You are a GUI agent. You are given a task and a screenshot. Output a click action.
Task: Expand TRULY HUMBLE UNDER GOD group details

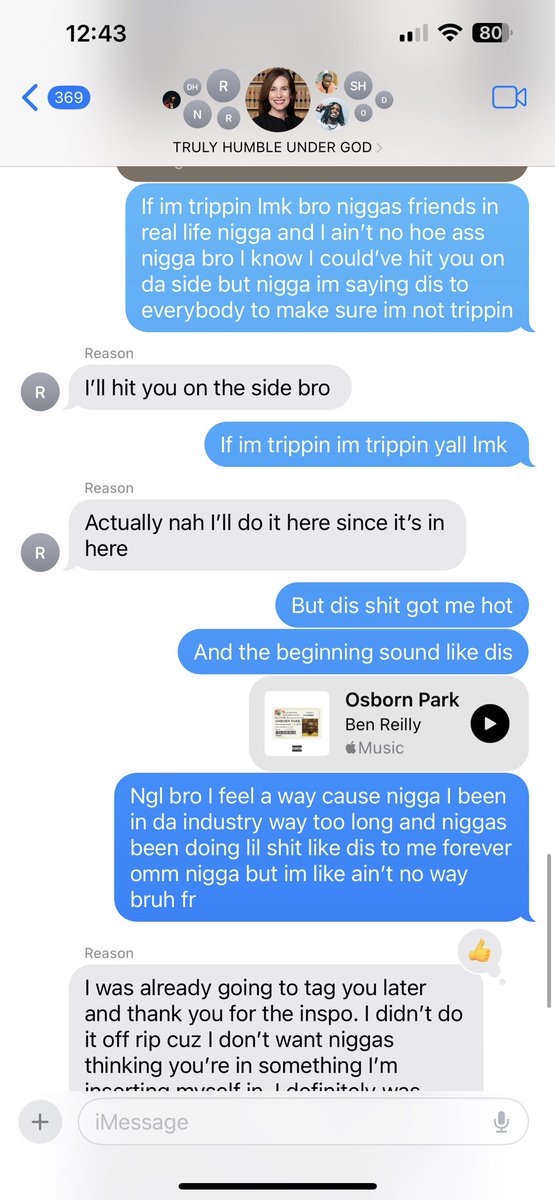click(278, 147)
